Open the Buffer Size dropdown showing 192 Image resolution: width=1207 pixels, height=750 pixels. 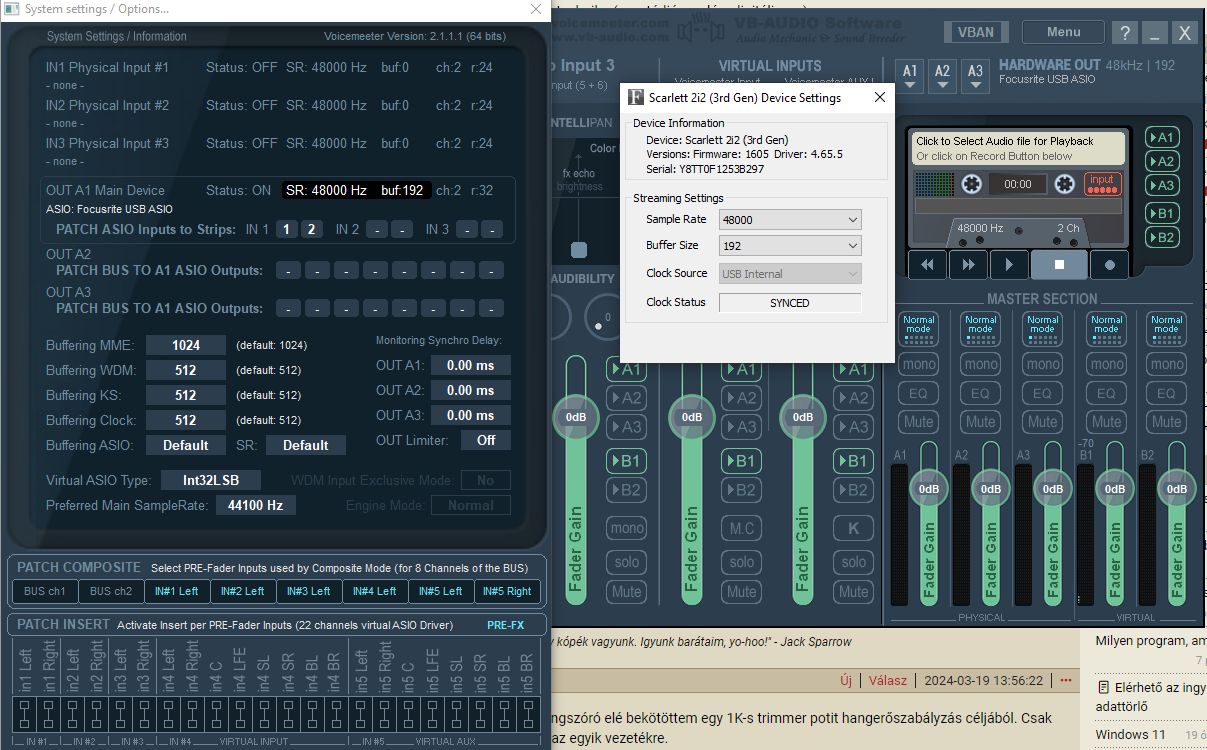(x=790, y=245)
